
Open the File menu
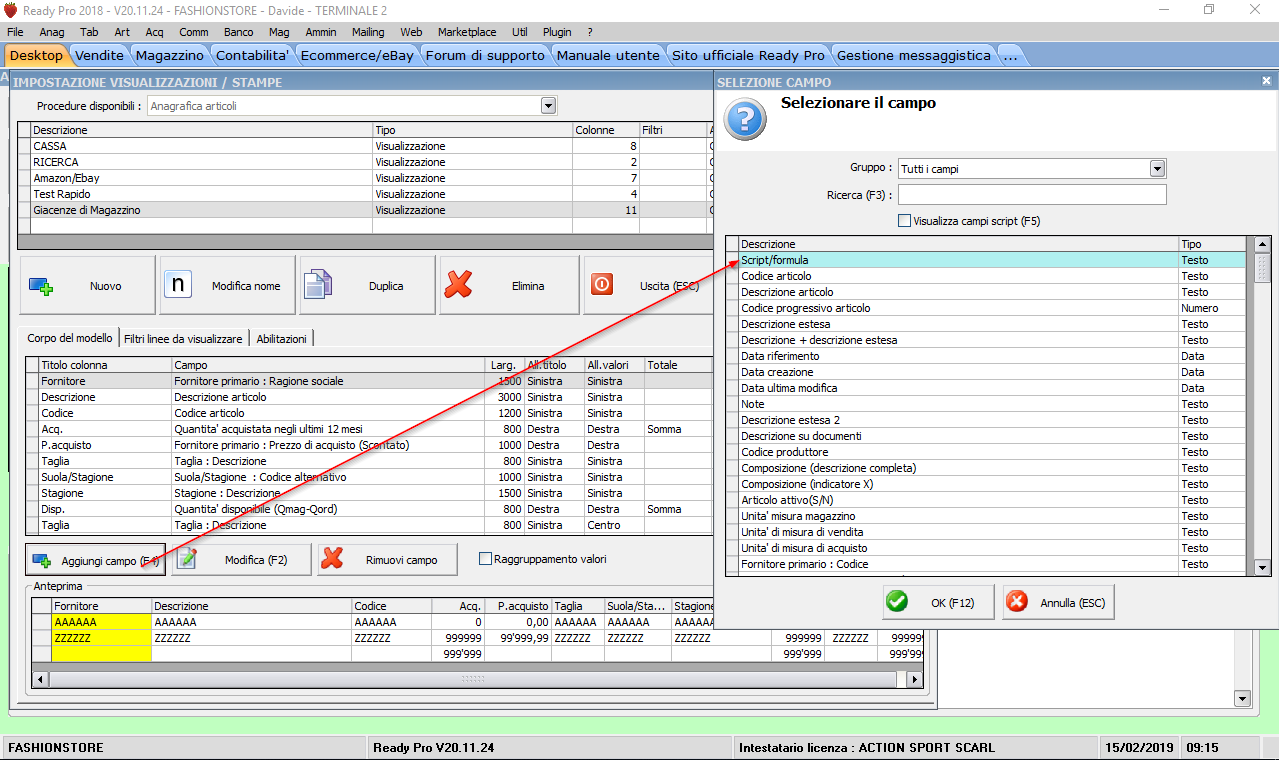(x=15, y=32)
